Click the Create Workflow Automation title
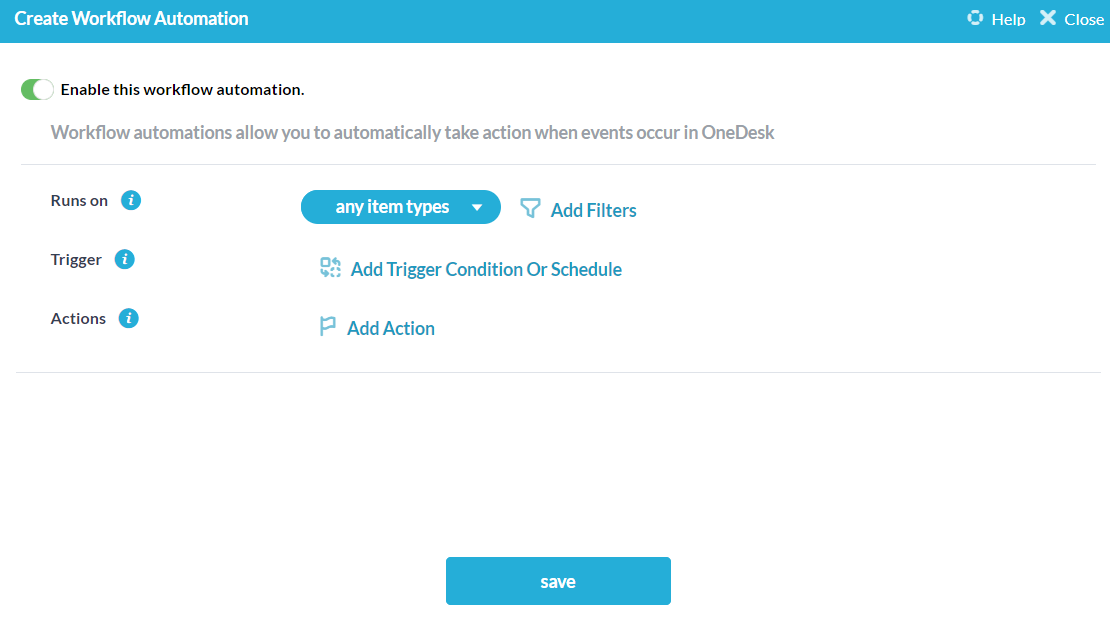Image resolution: width=1110 pixels, height=627 pixels. 132,18
